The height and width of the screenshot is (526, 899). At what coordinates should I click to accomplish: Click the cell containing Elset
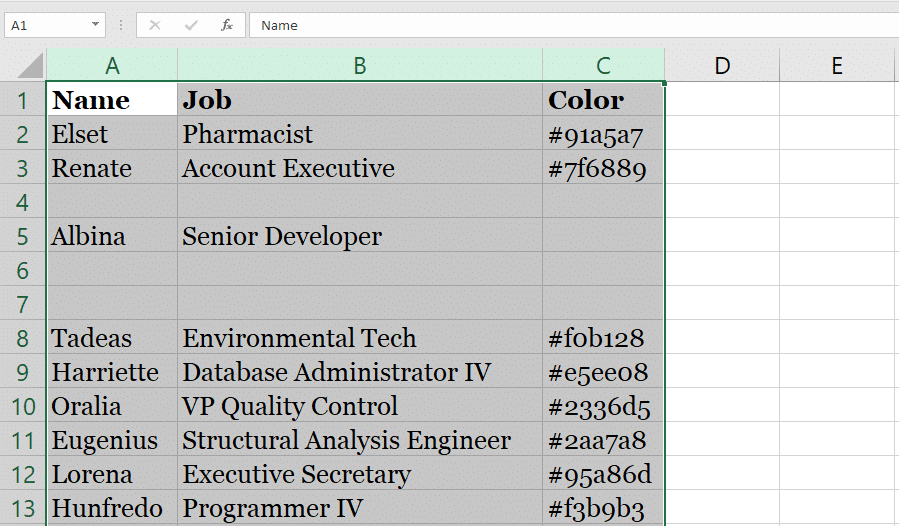(112, 134)
